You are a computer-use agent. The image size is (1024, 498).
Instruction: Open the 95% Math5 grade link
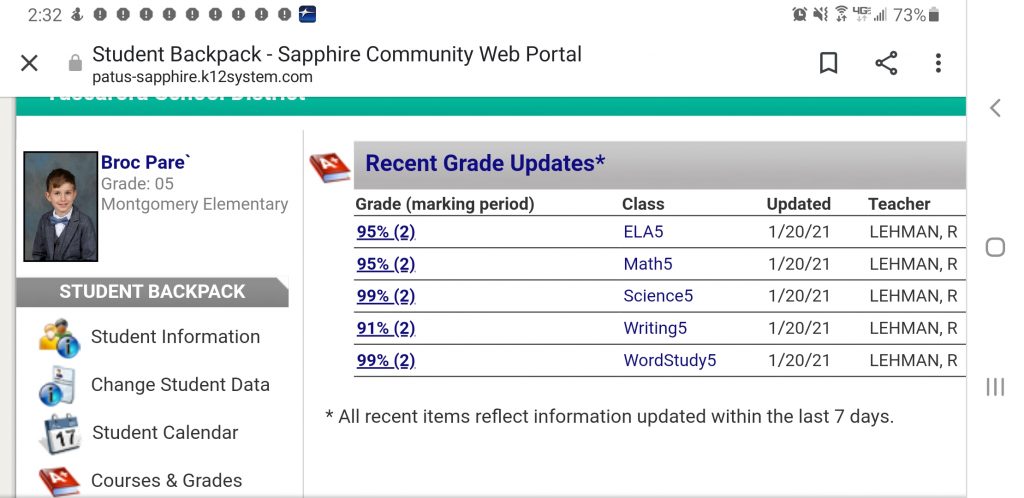point(385,264)
